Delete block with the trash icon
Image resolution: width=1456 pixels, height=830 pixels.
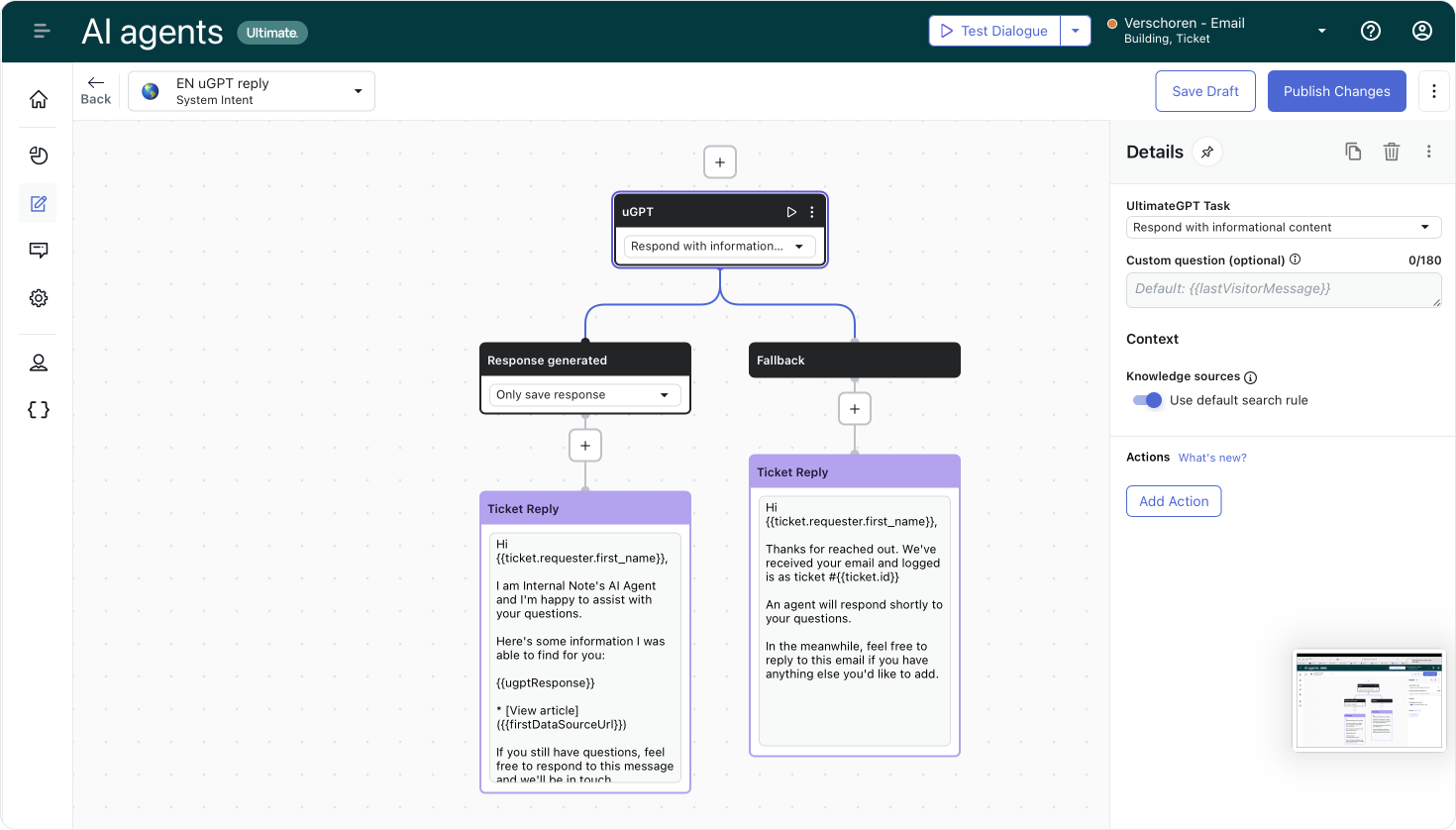click(x=1392, y=152)
